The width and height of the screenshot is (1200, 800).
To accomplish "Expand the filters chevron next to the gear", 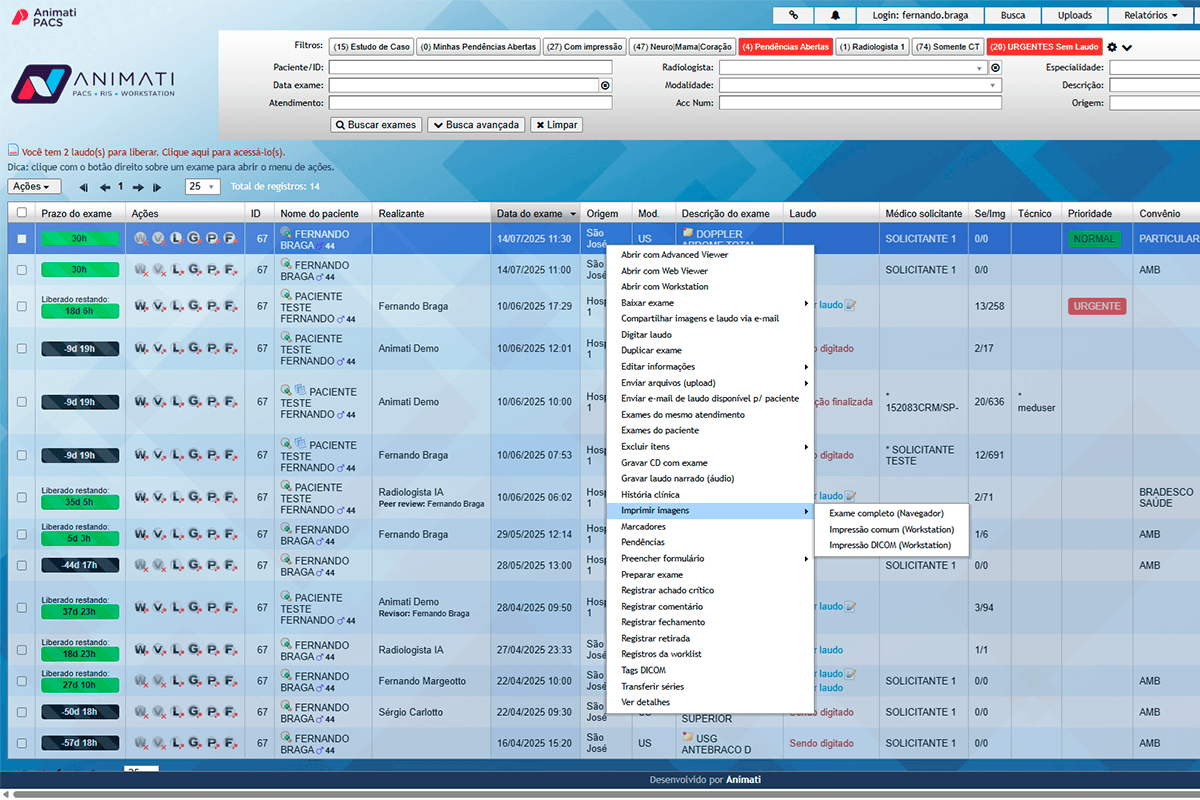I will [1128, 48].
